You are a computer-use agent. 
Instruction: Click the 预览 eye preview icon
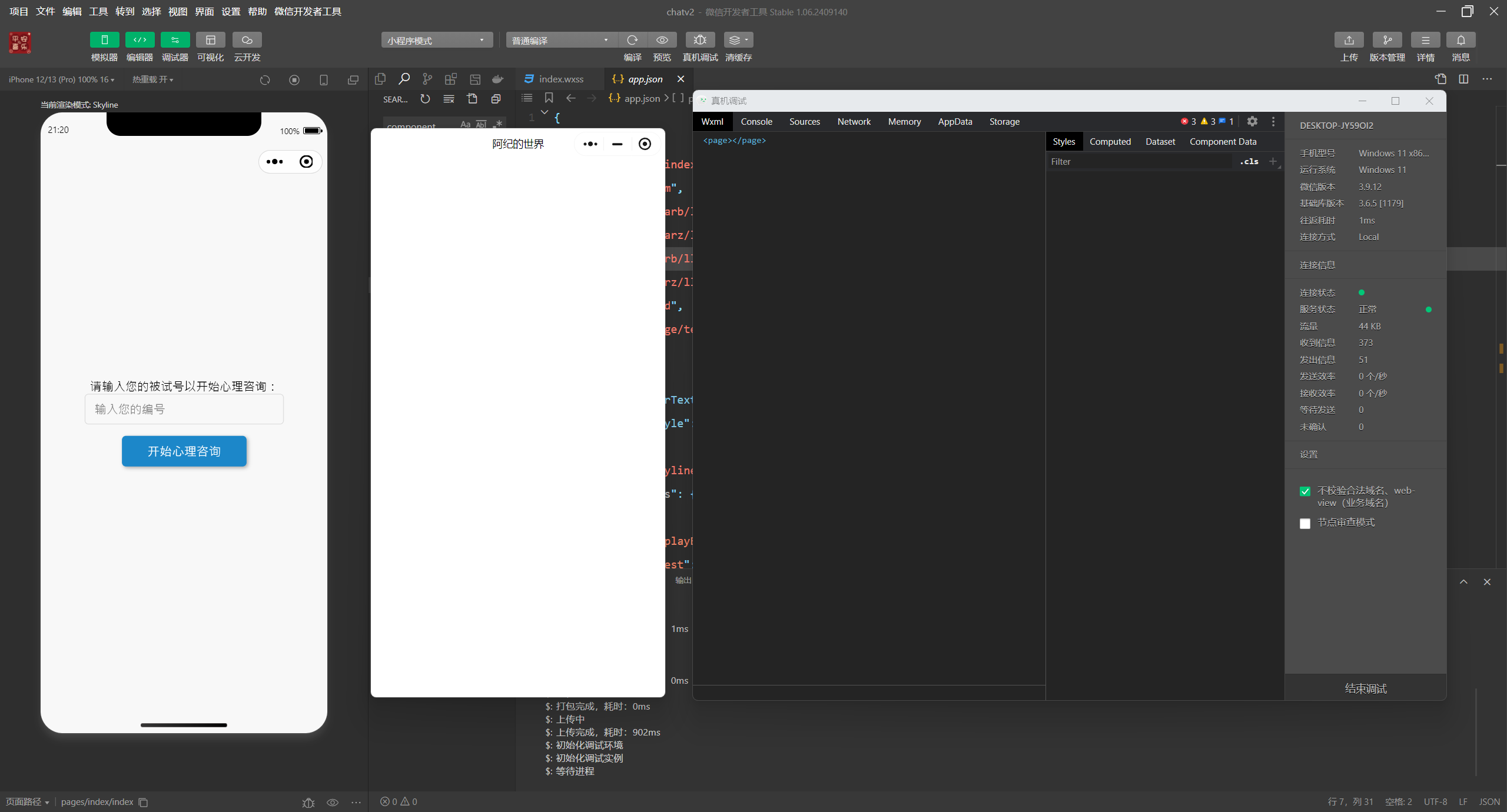pyautogui.click(x=662, y=40)
